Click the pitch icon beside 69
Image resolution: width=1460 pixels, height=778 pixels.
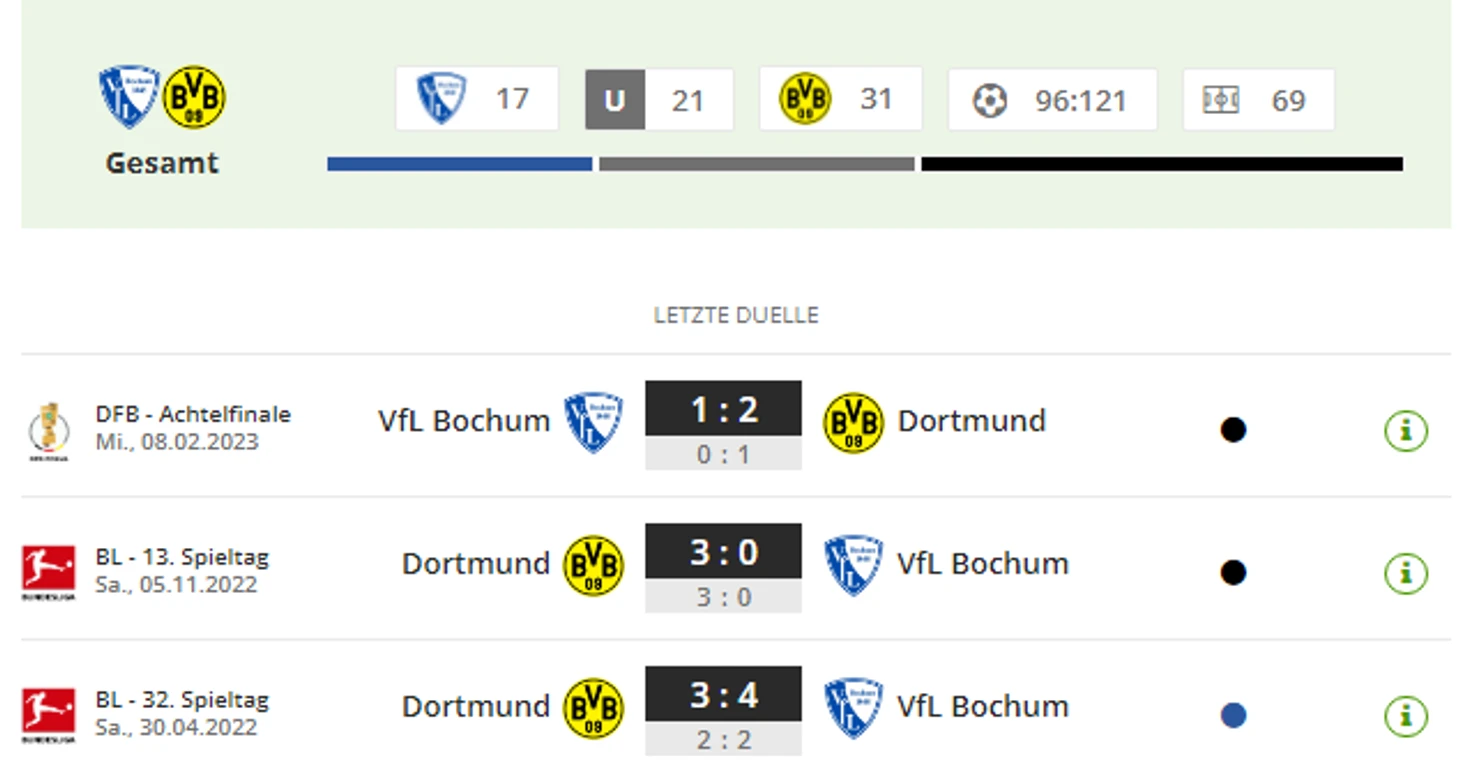tap(1220, 100)
